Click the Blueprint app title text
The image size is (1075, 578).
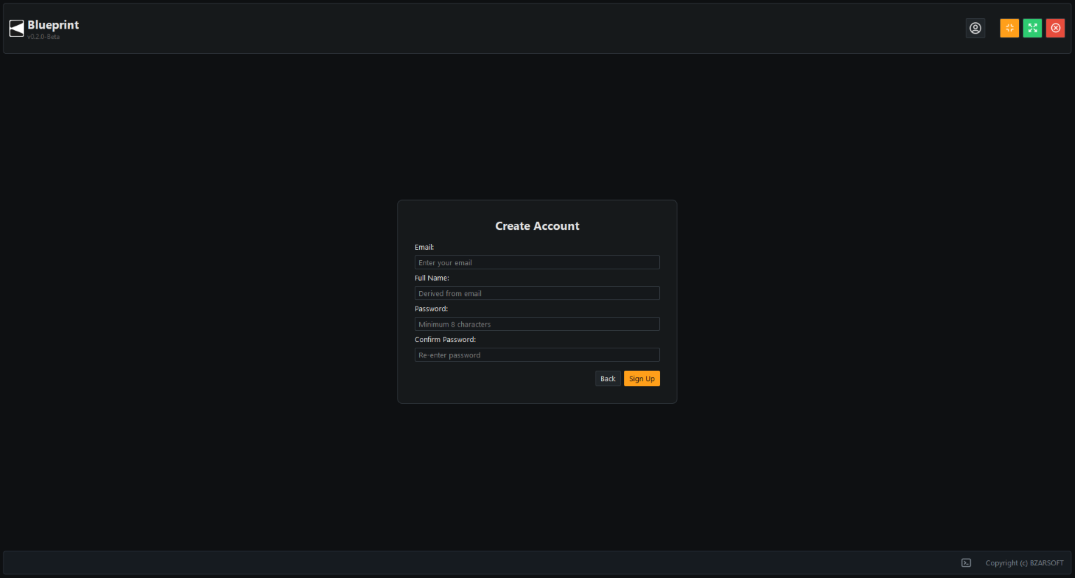coord(53,25)
